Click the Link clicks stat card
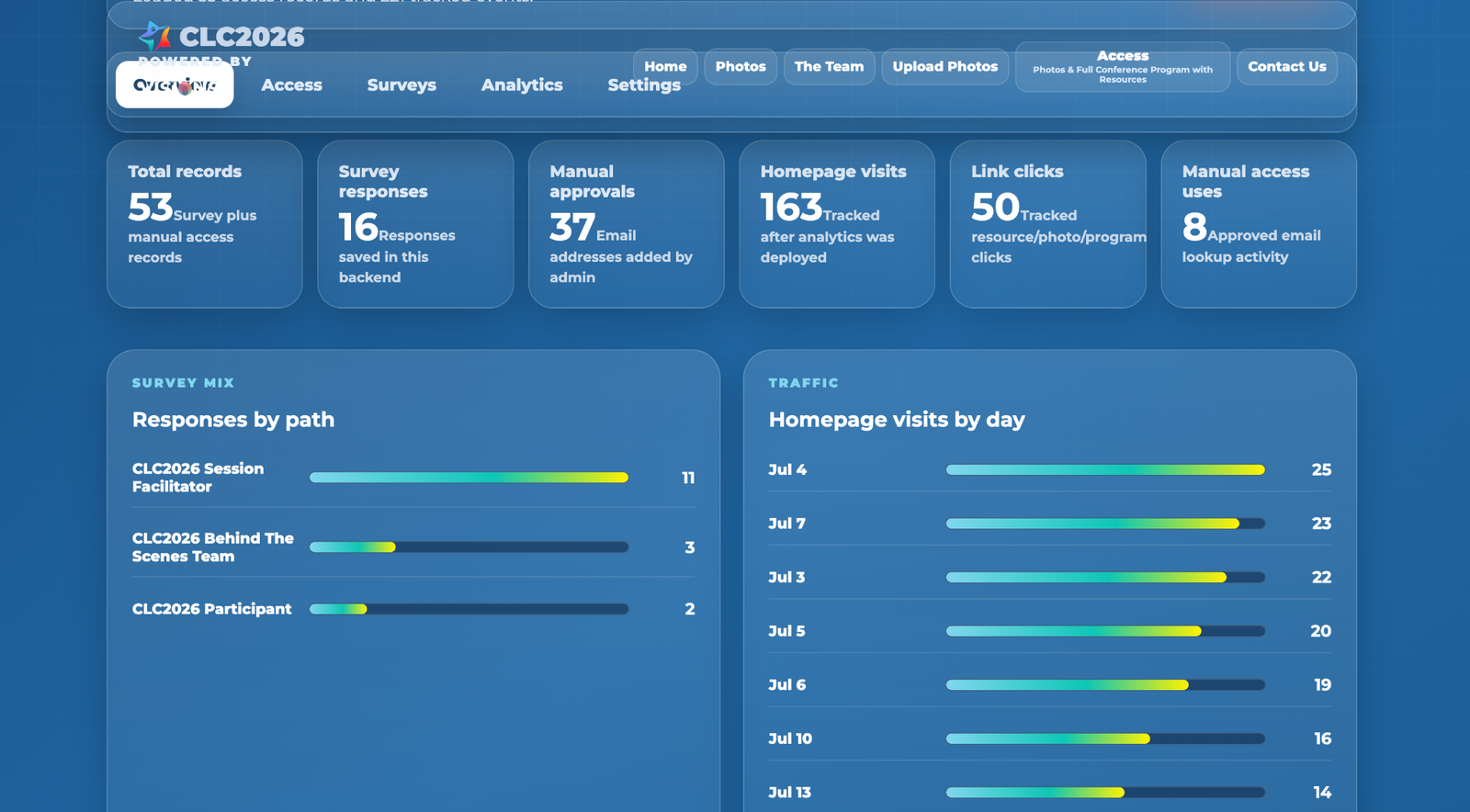The height and width of the screenshot is (812, 1470). [x=1047, y=224]
